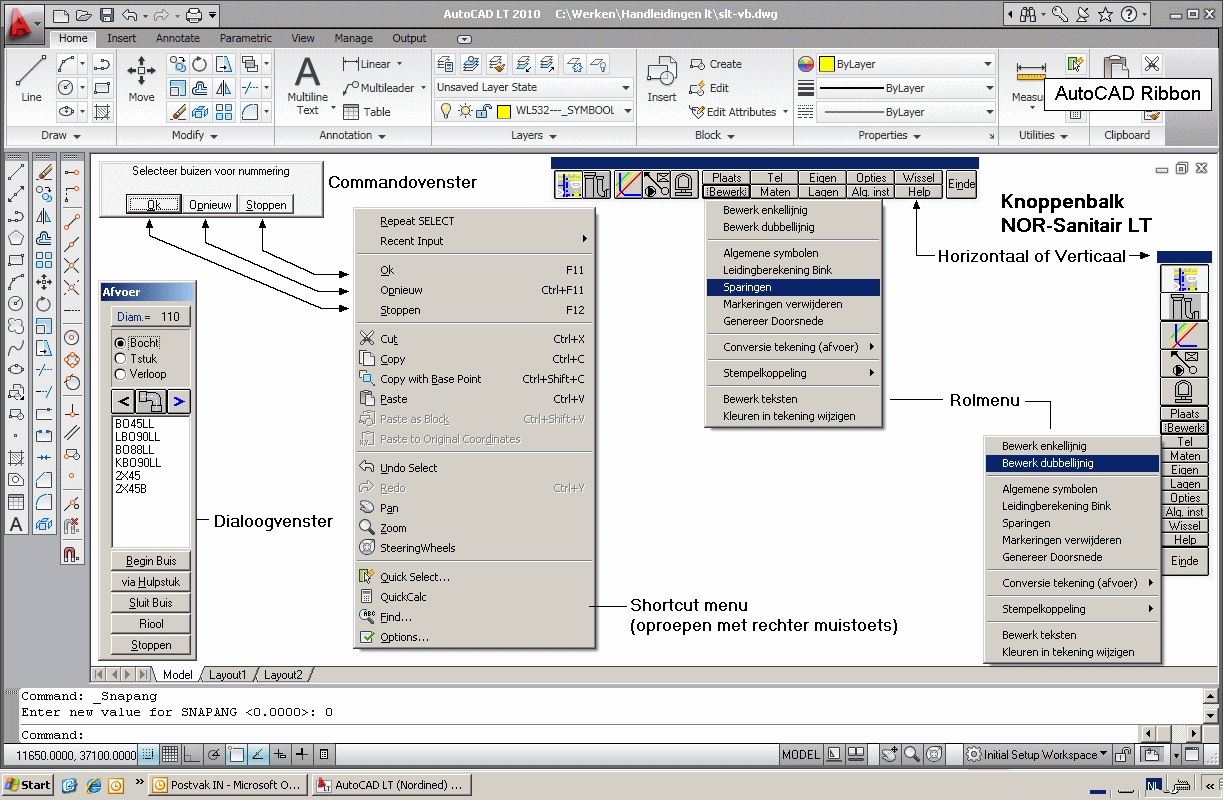Switch to the Insert ribbon tab
This screenshot has width=1223, height=800.
pyautogui.click(x=122, y=38)
